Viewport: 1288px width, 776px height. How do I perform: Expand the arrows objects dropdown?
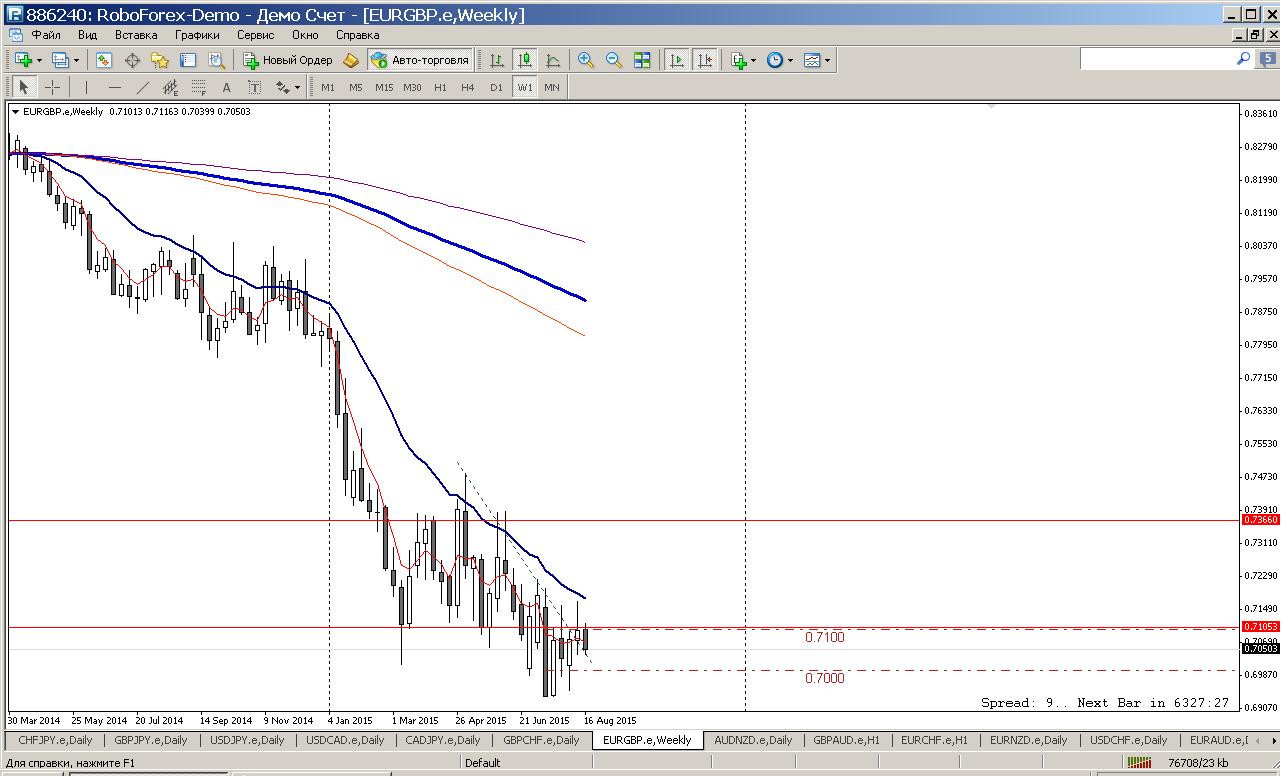coord(297,87)
